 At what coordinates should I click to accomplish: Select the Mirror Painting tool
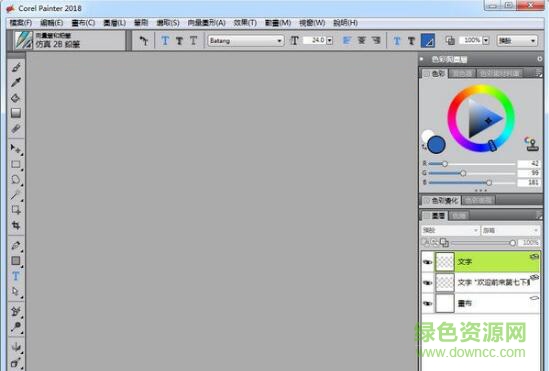click(x=16, y=347)
